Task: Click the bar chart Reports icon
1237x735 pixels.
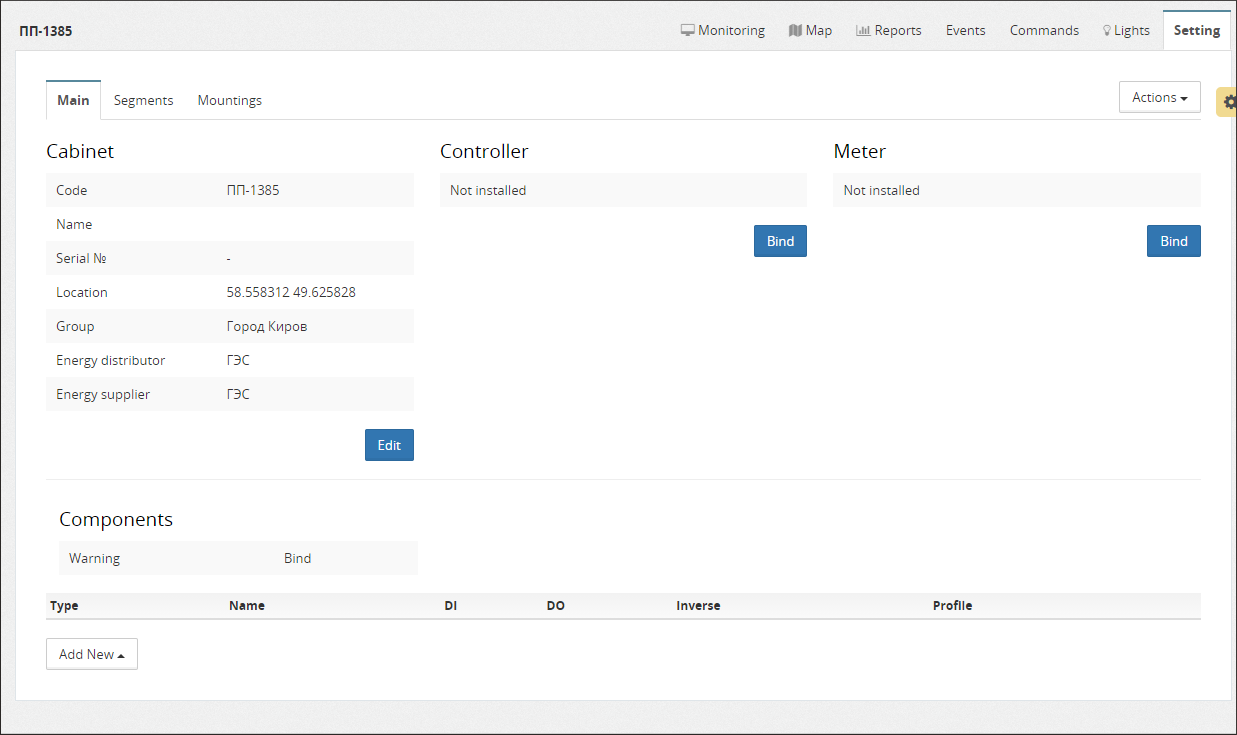Action: pyautogui.click(x=862, y=30)
